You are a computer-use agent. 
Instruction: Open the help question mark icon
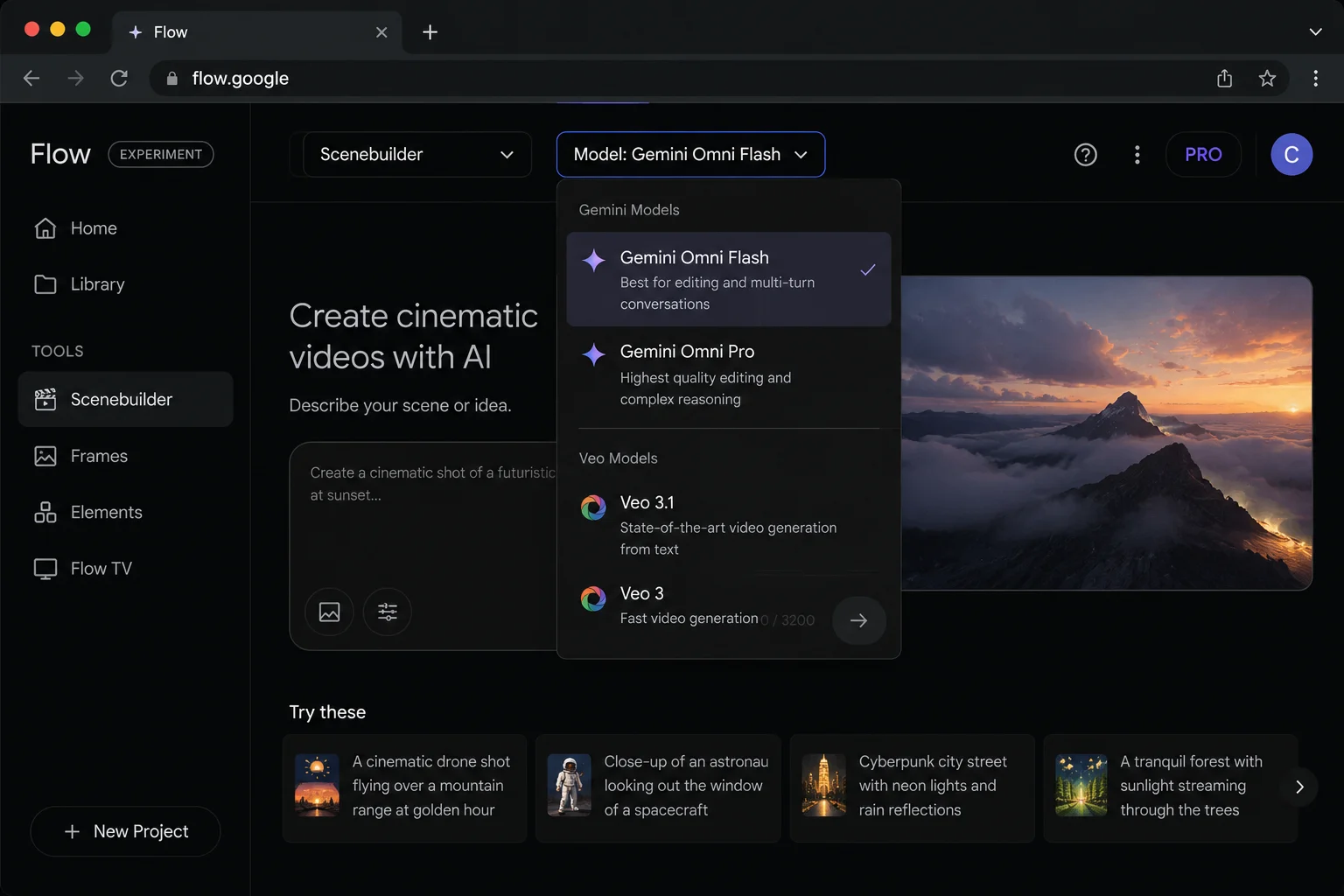click(x=1085, y=155)
